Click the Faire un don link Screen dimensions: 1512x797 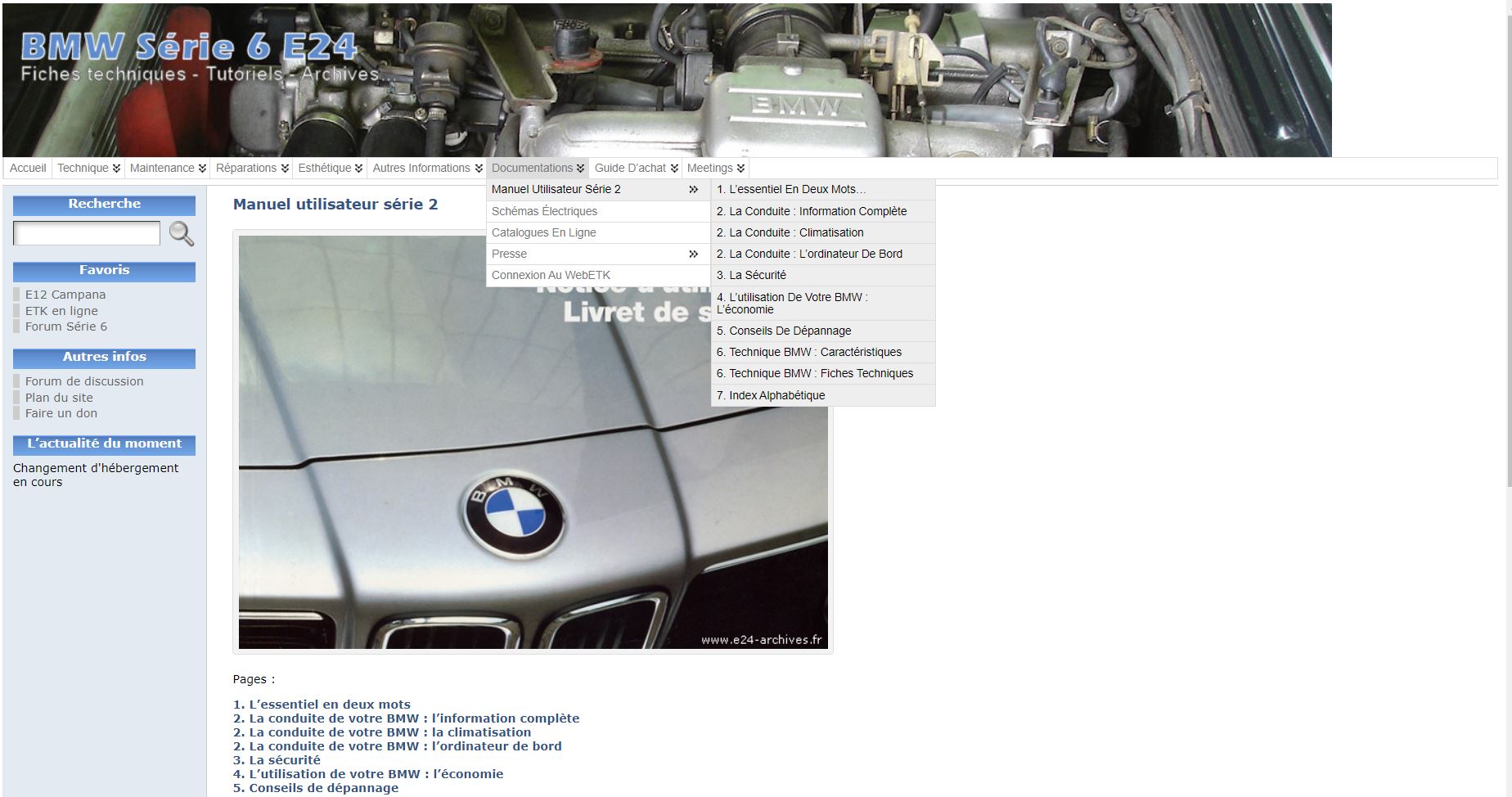tap(61, 413)
